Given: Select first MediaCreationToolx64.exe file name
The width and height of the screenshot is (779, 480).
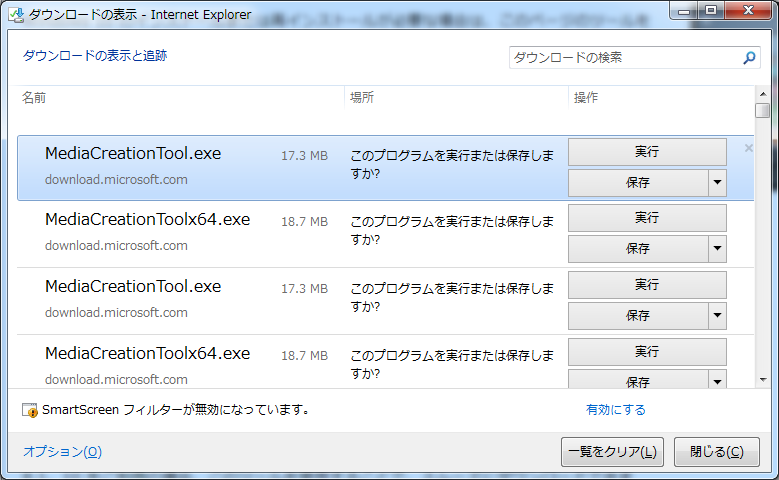Looking at the screenshot, I should 148,220.
